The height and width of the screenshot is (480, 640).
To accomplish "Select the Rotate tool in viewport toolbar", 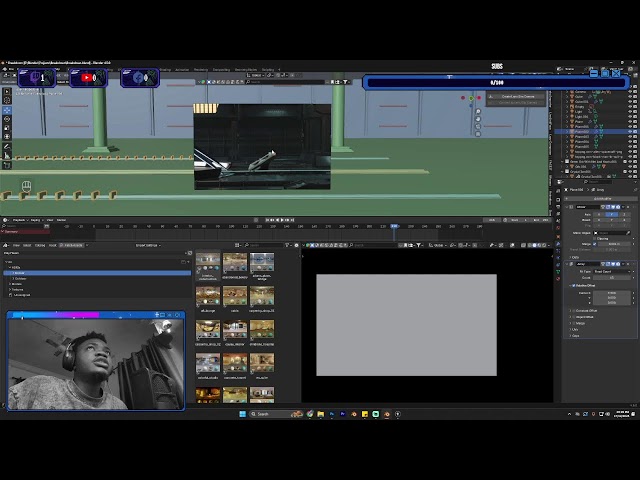I will pos(7,119).
